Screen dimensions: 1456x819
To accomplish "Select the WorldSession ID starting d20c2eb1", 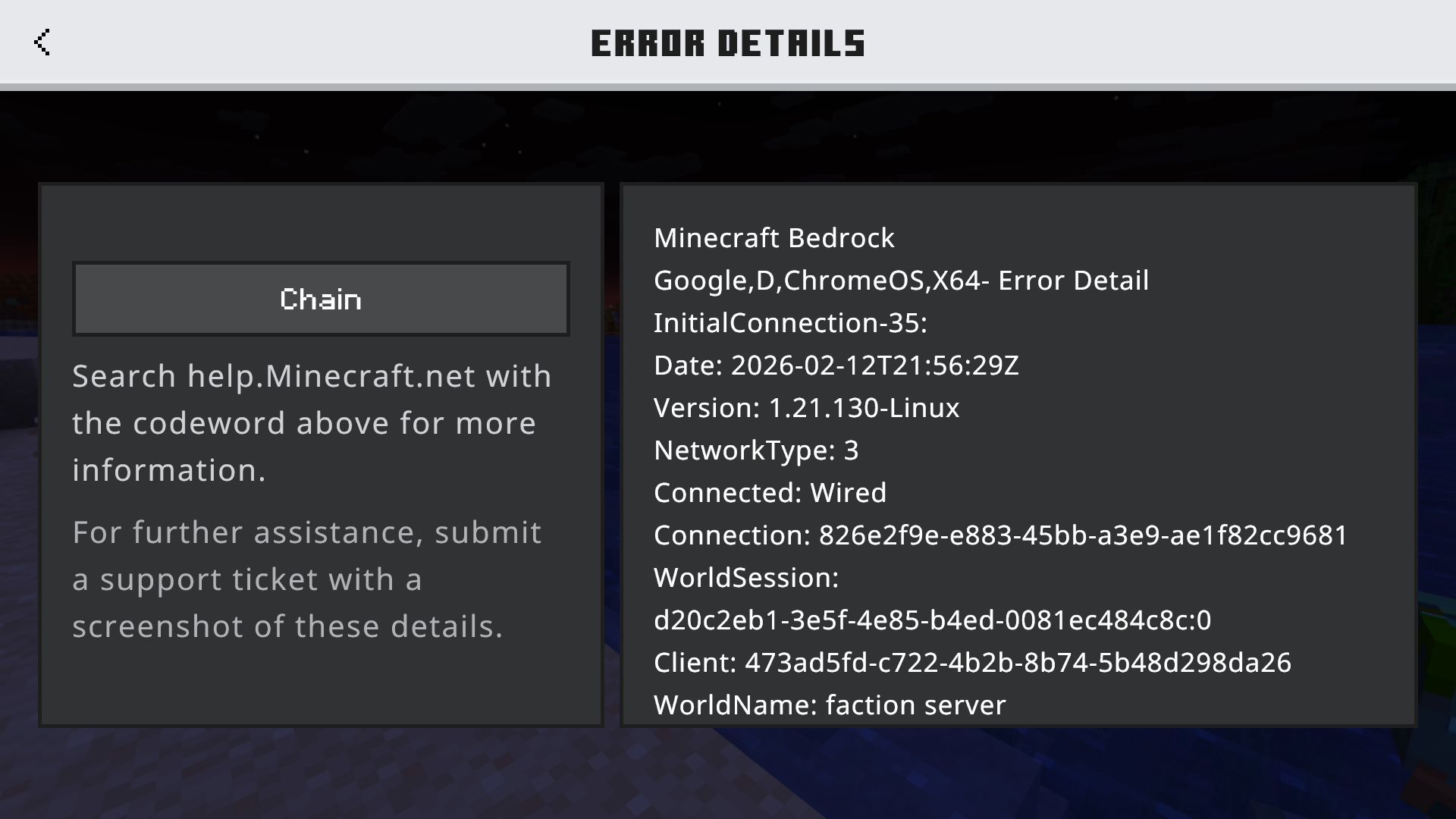I will coord(932,620).
